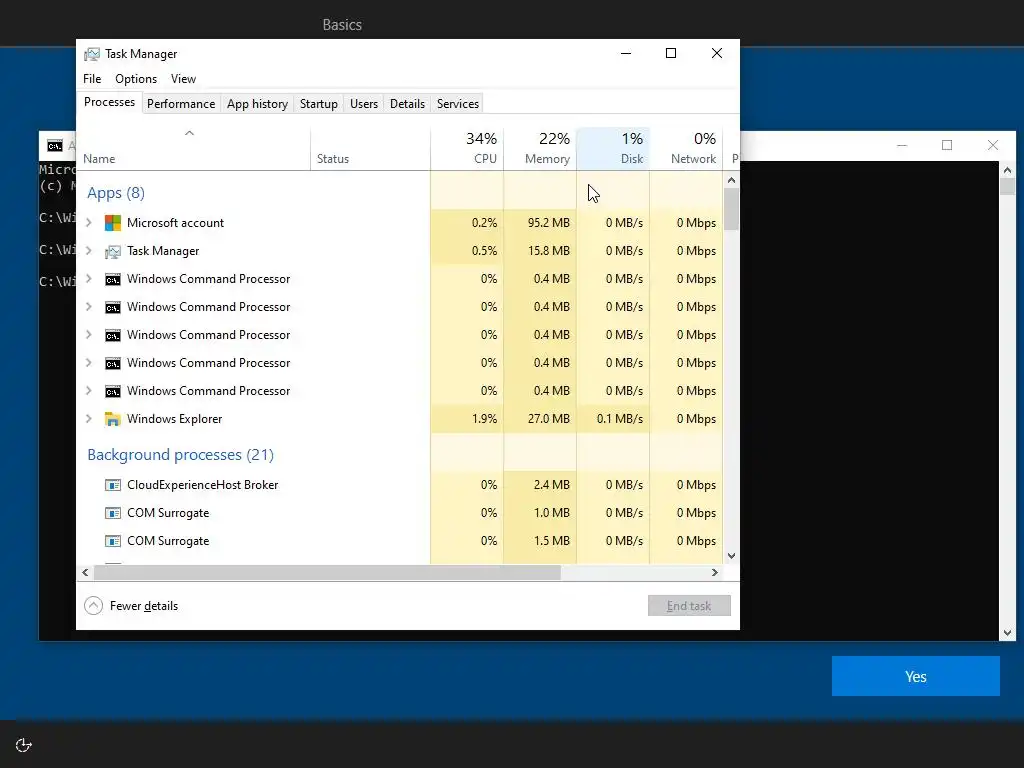
Task: Click Fewer details link
Action: [144, 606]
